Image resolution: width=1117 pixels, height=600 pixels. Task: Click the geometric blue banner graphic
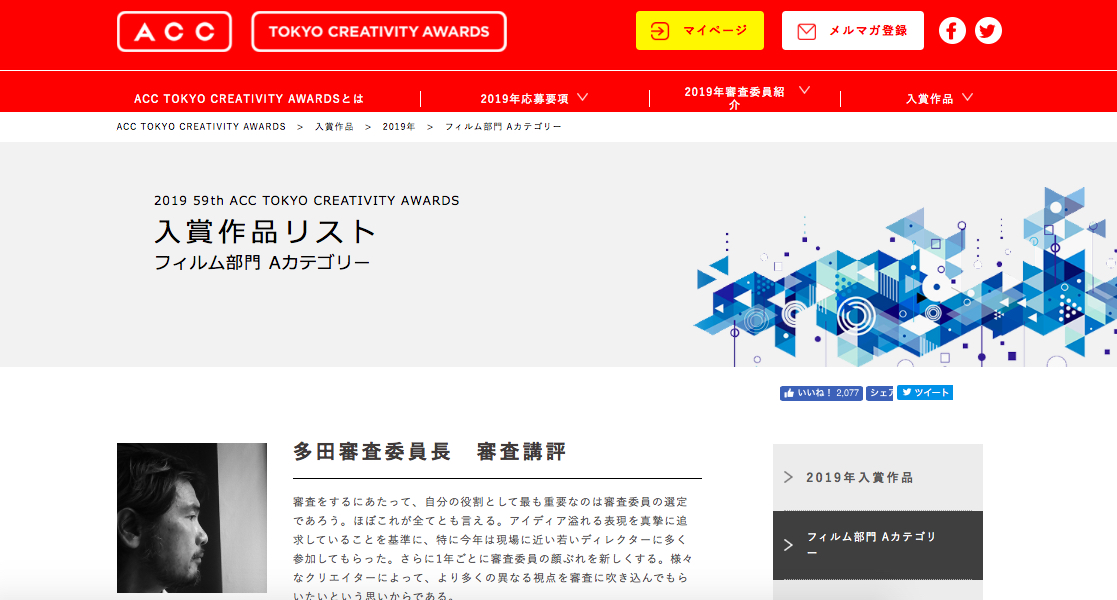coord(905,276)
